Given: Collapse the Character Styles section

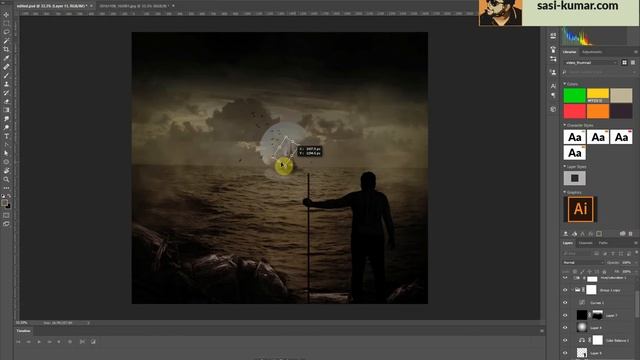Looking at the screenshot, I should pos(565,125).
